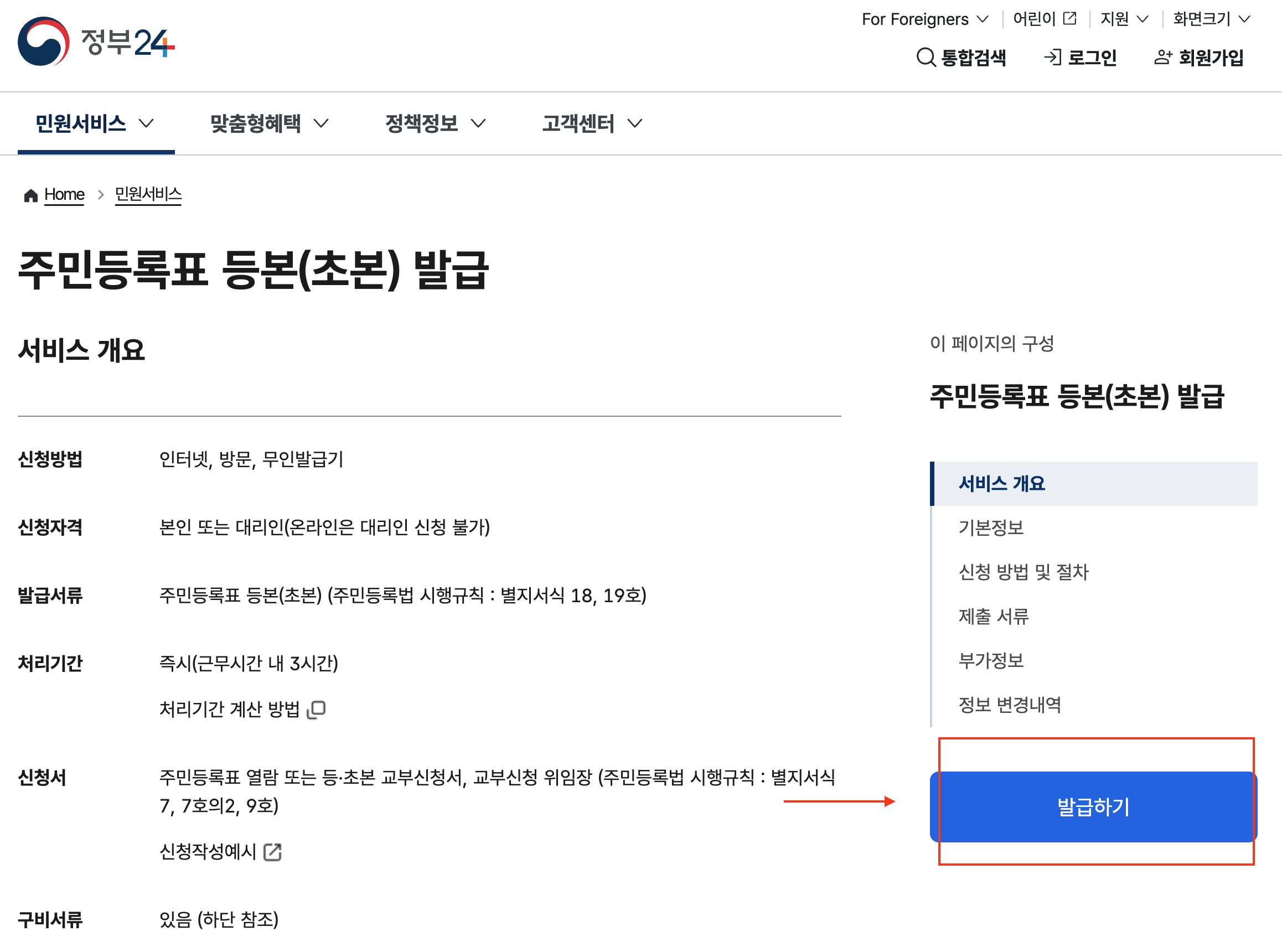
Task: Expand the 화면크기 dropdown
Action: 1211,19
